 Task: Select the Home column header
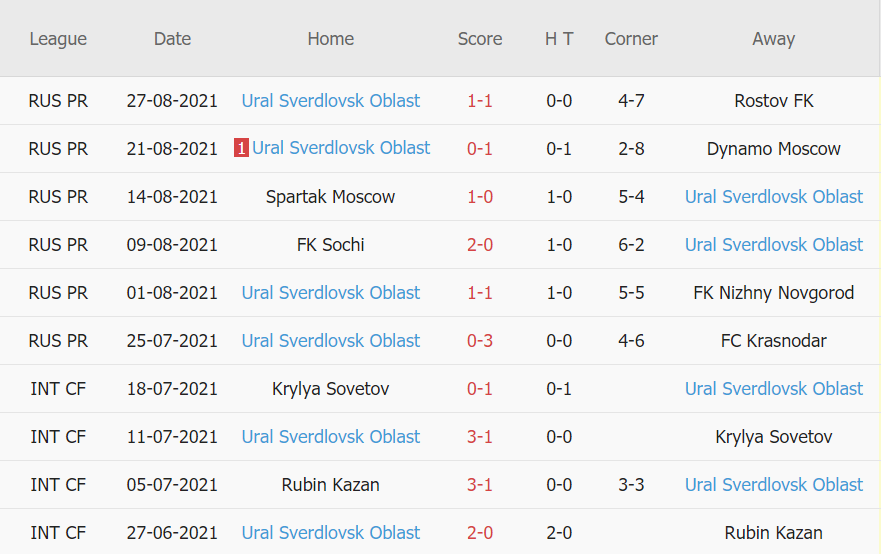pos(331,39)
